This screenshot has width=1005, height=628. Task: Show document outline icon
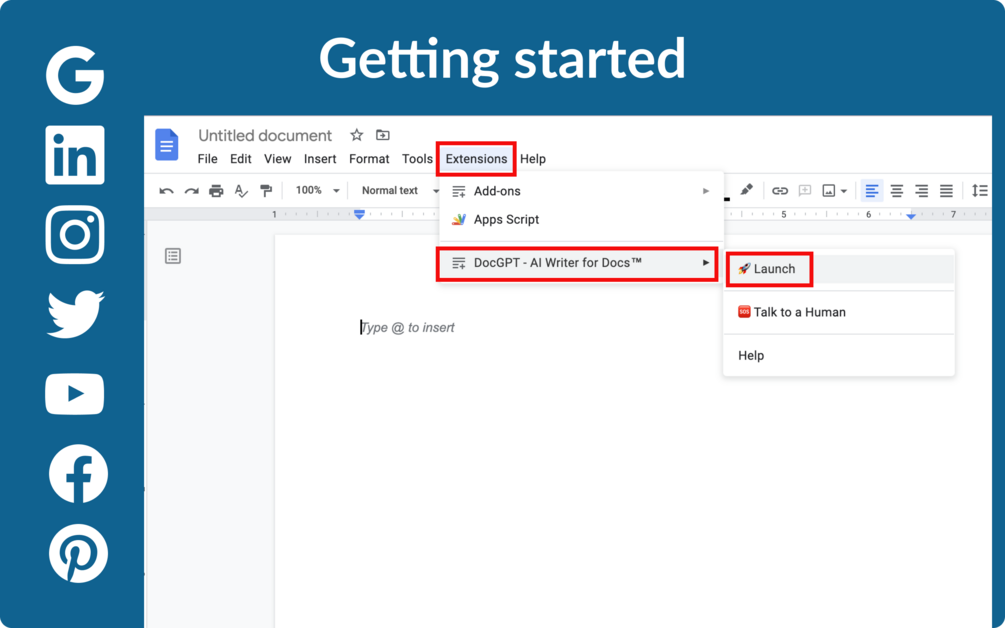coord(172,256)
